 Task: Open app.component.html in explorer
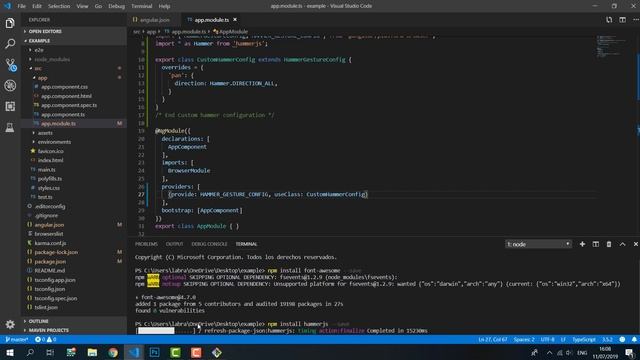click(x=74, y=96)
